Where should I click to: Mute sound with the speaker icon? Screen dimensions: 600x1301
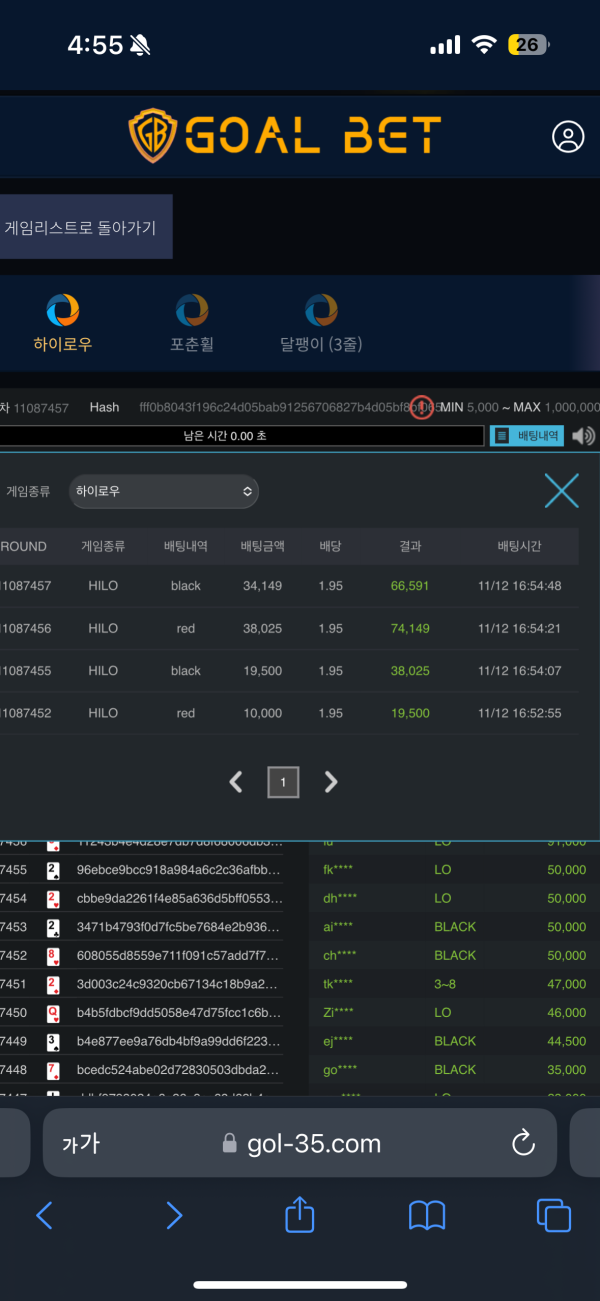point(583,436)
